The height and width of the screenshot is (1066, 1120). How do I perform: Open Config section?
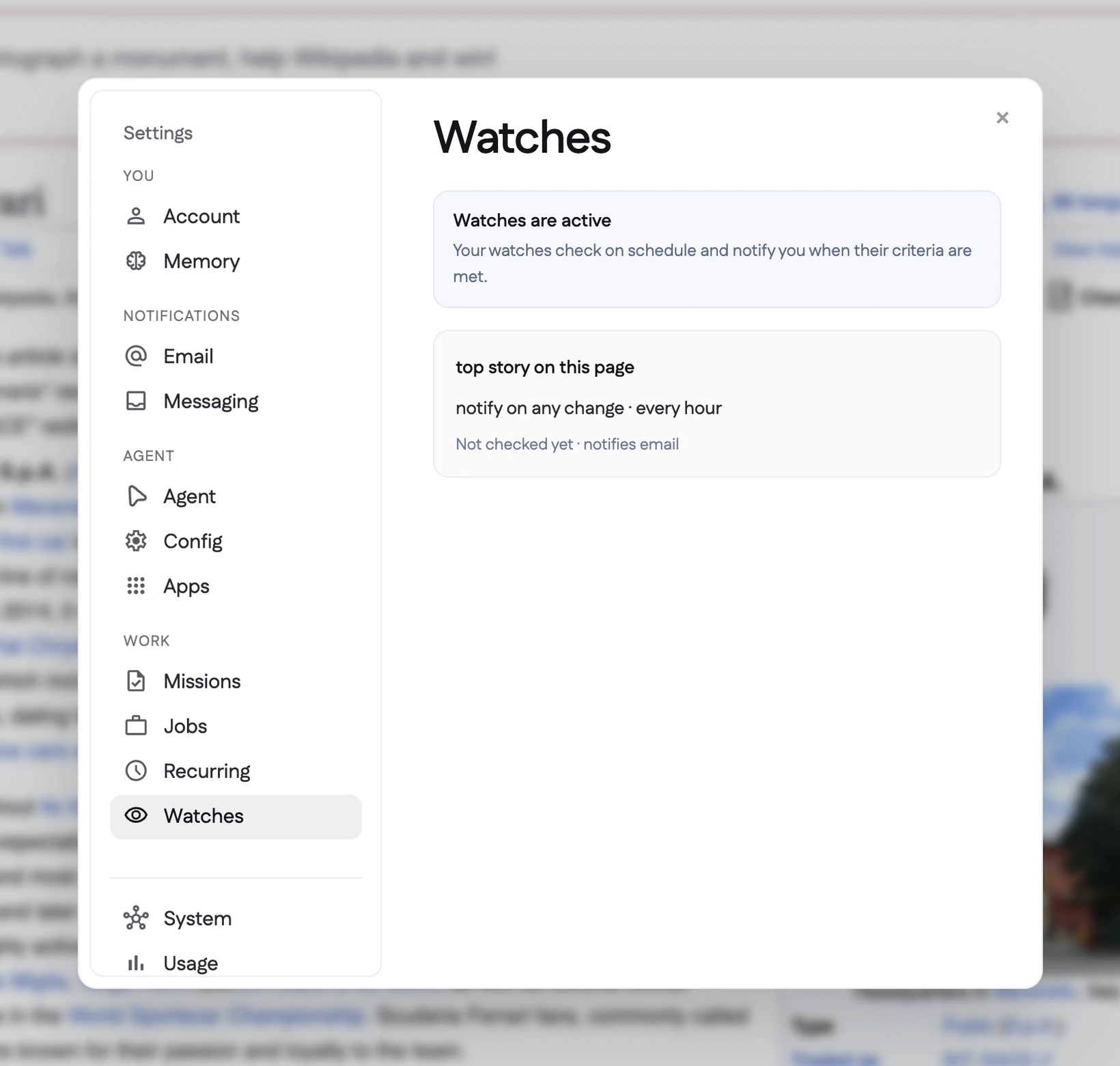pos(236,542)
